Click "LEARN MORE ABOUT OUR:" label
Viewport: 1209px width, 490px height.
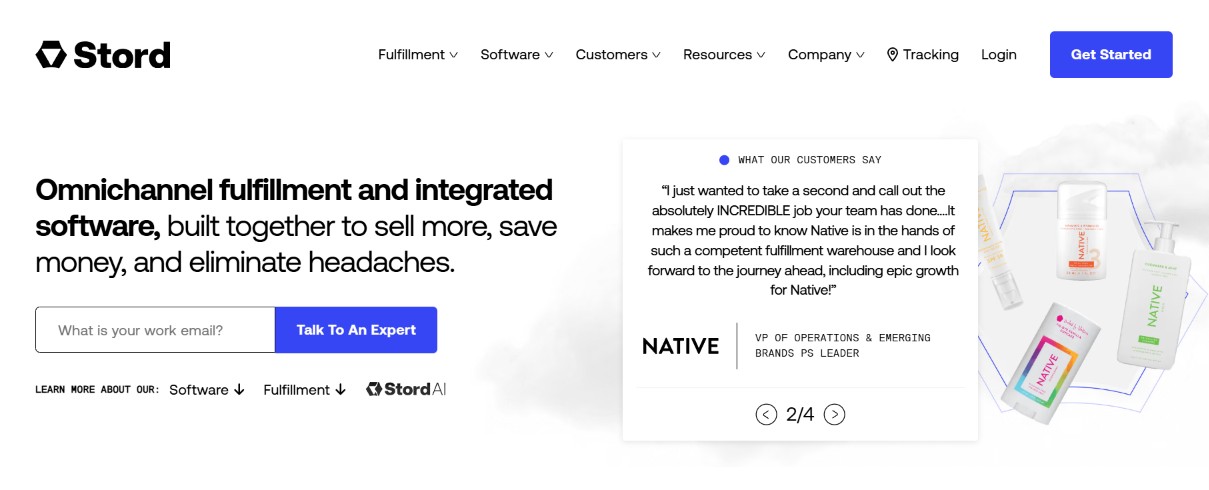tap(97, 390)
